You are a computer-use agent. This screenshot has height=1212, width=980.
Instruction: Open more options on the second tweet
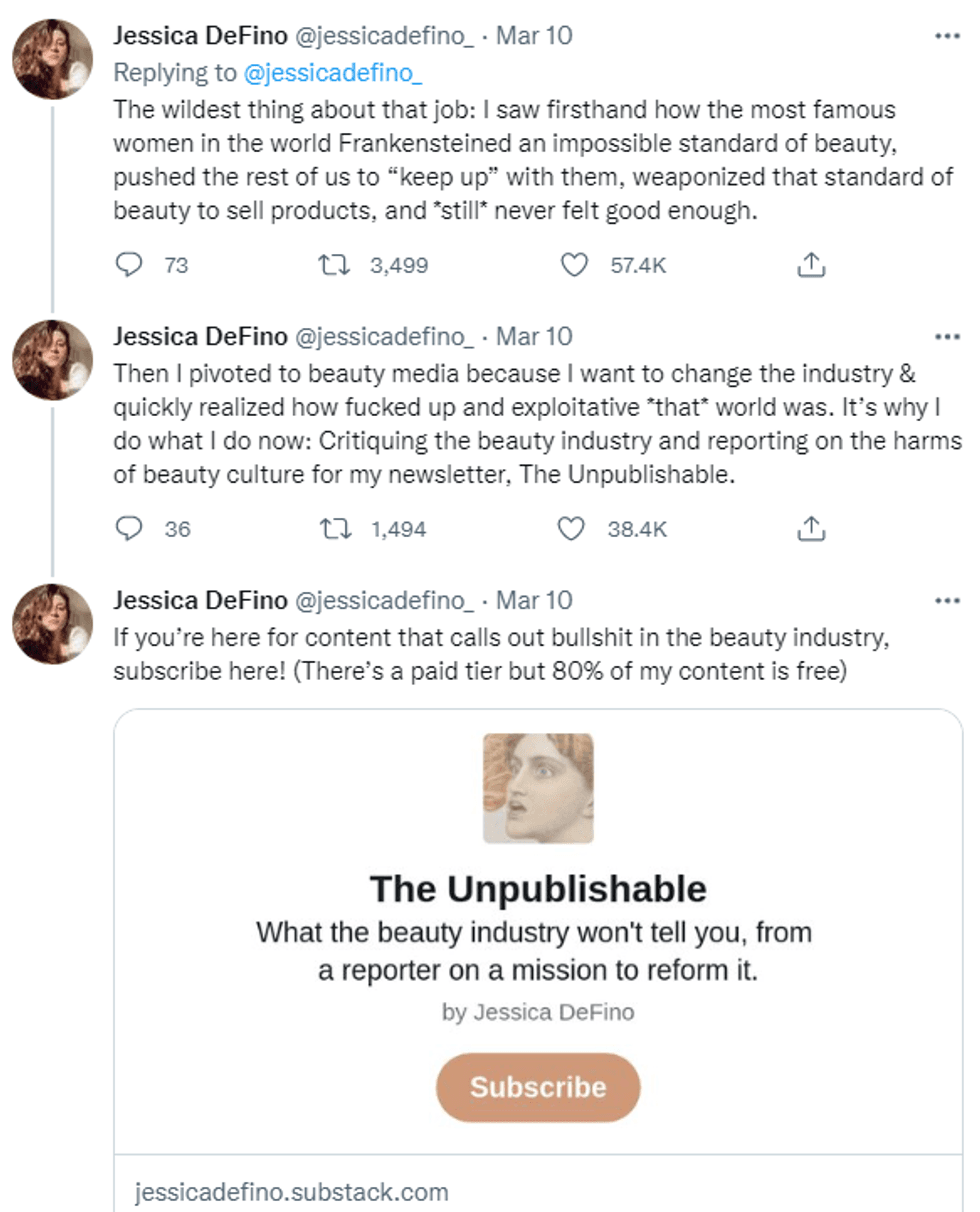tap(946, 336)
